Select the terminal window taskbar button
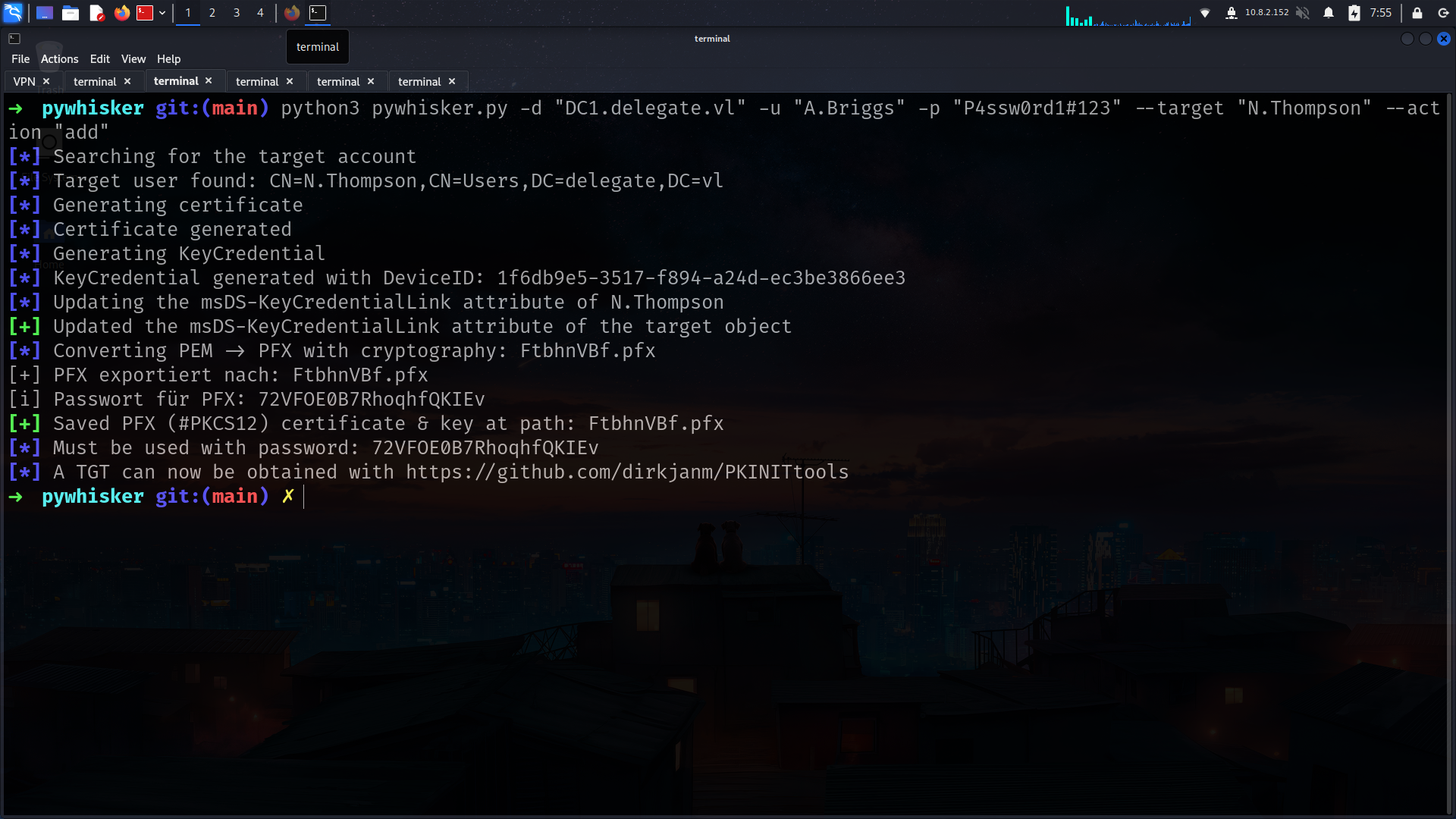Image resolution: width=1456 pixels, height=819 pixels. click(318, 13)
